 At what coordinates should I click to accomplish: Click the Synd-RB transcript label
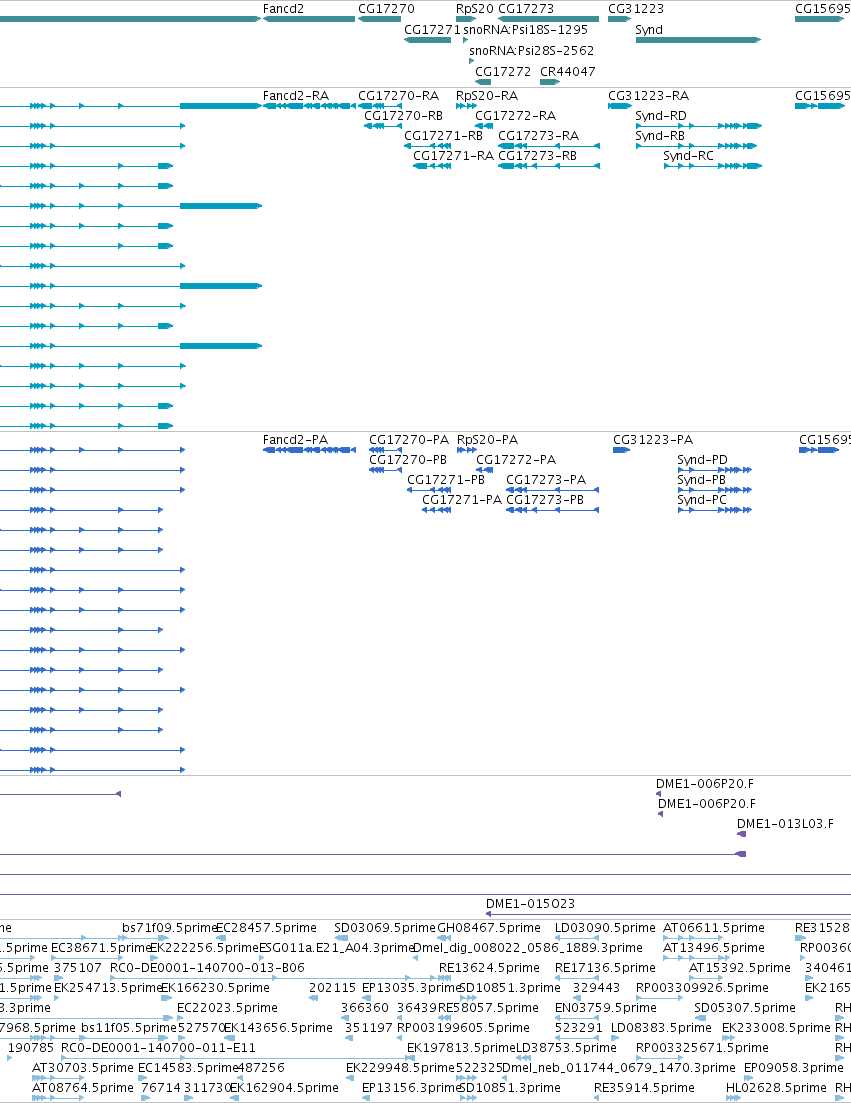(660, 136)
